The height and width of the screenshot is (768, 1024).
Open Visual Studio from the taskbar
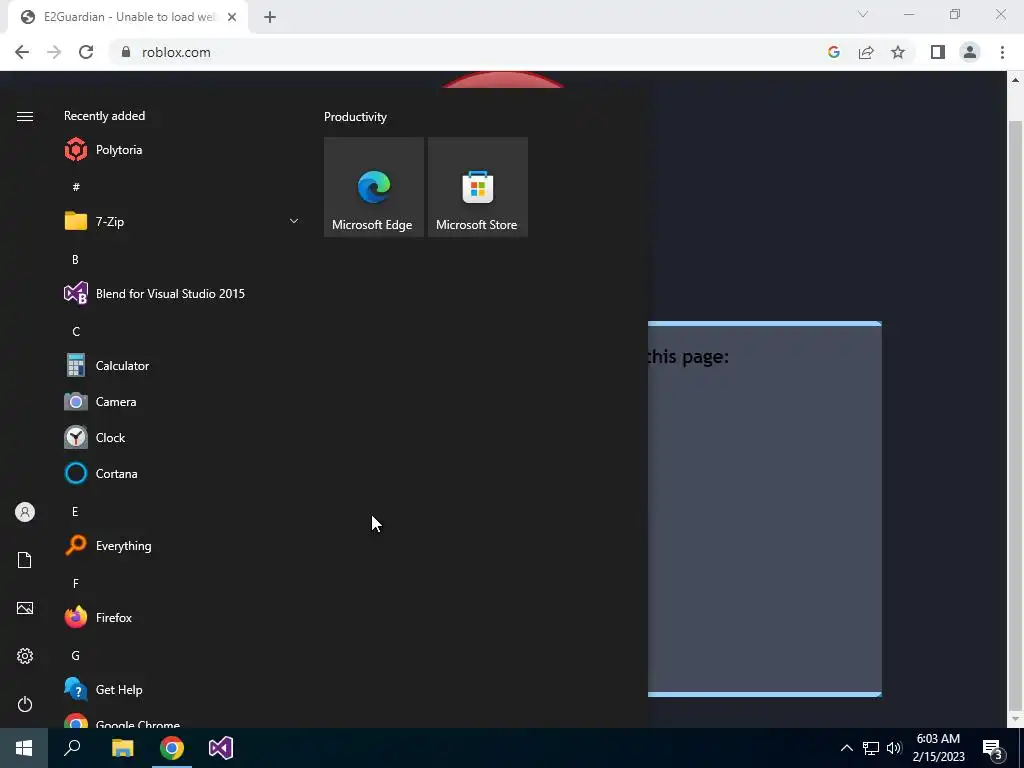tap(221, 748)
